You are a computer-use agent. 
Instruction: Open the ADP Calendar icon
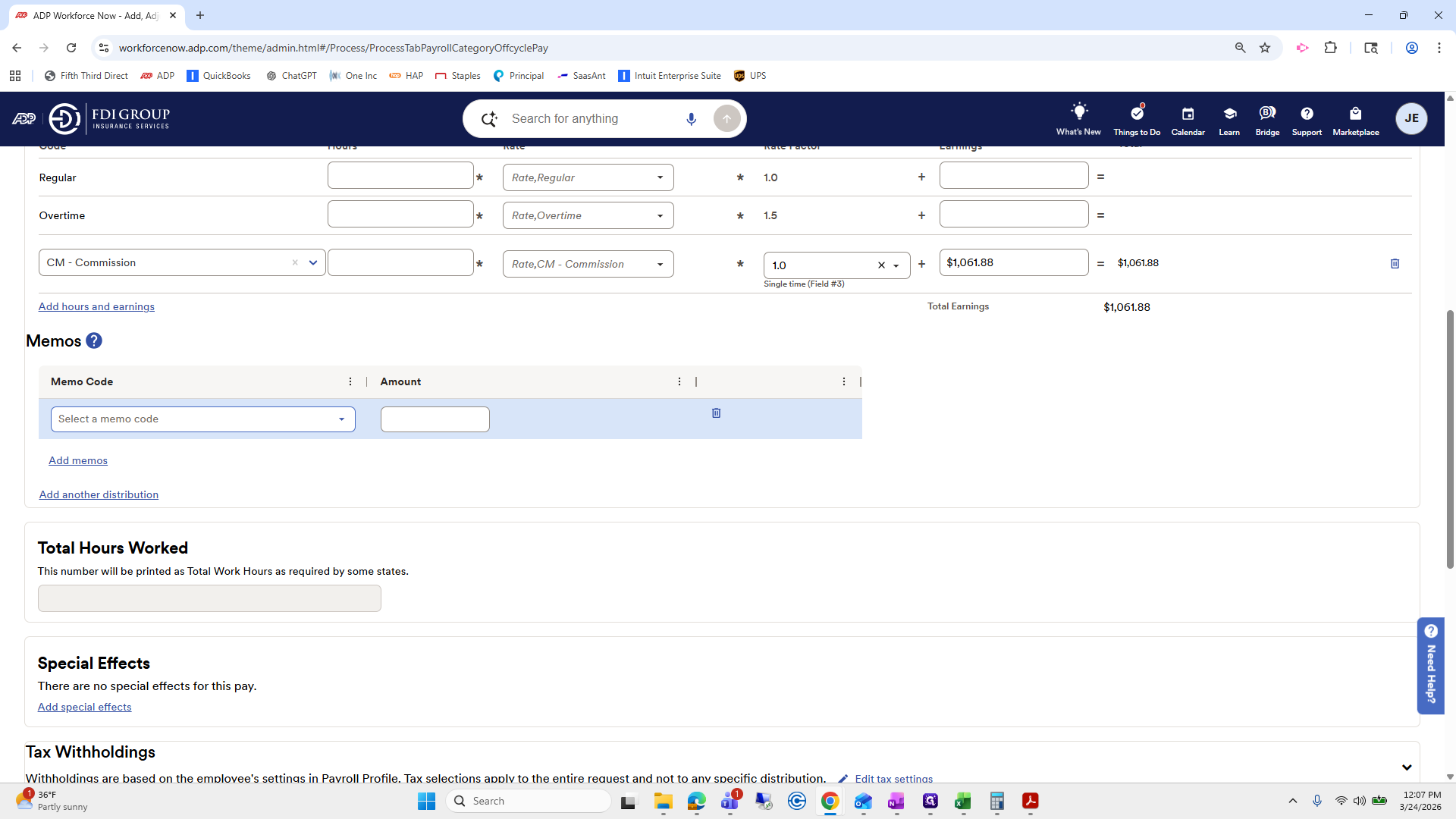point(1188,114)
